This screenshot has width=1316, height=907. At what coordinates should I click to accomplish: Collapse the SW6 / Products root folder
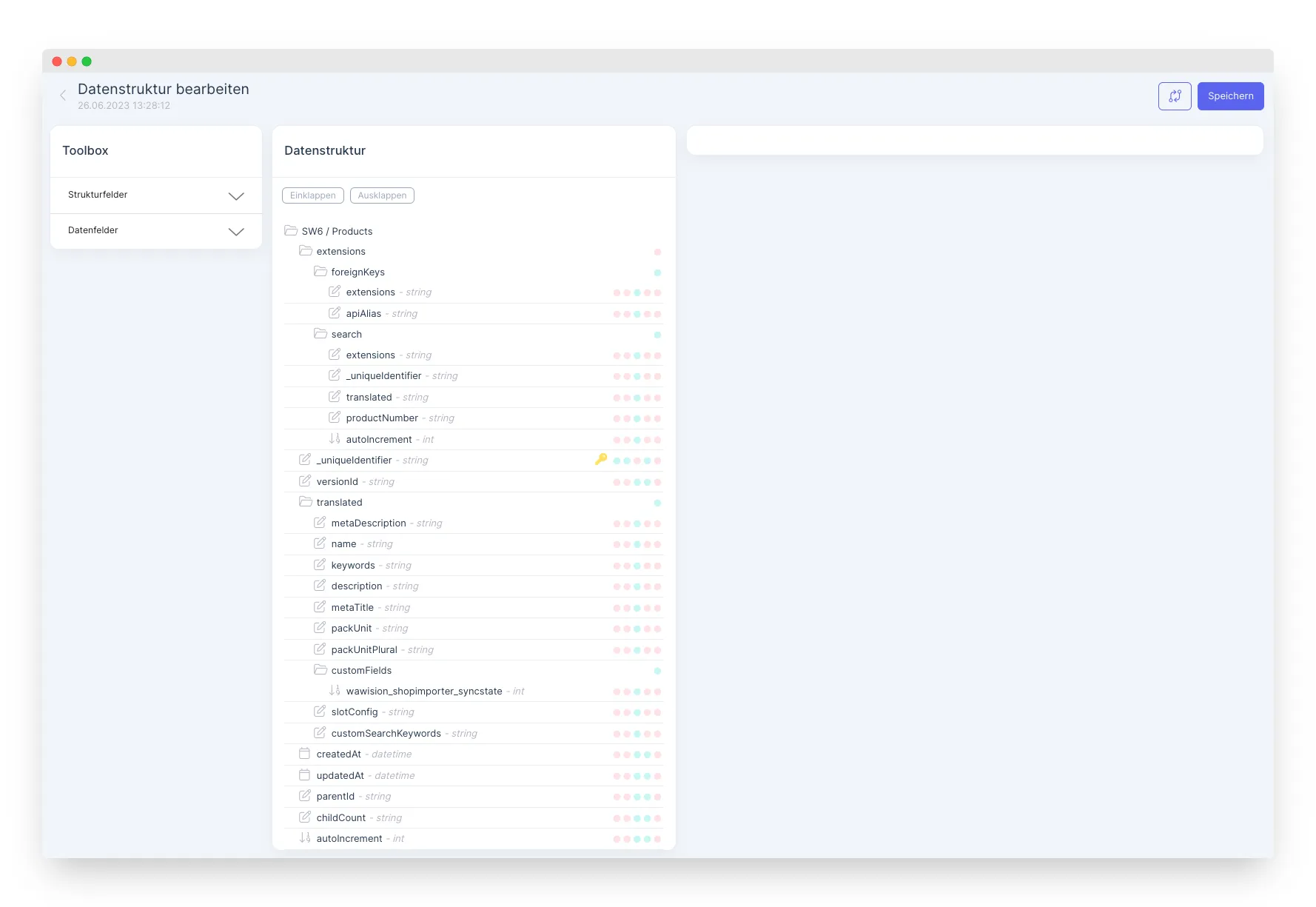click(x=291, y=231)
